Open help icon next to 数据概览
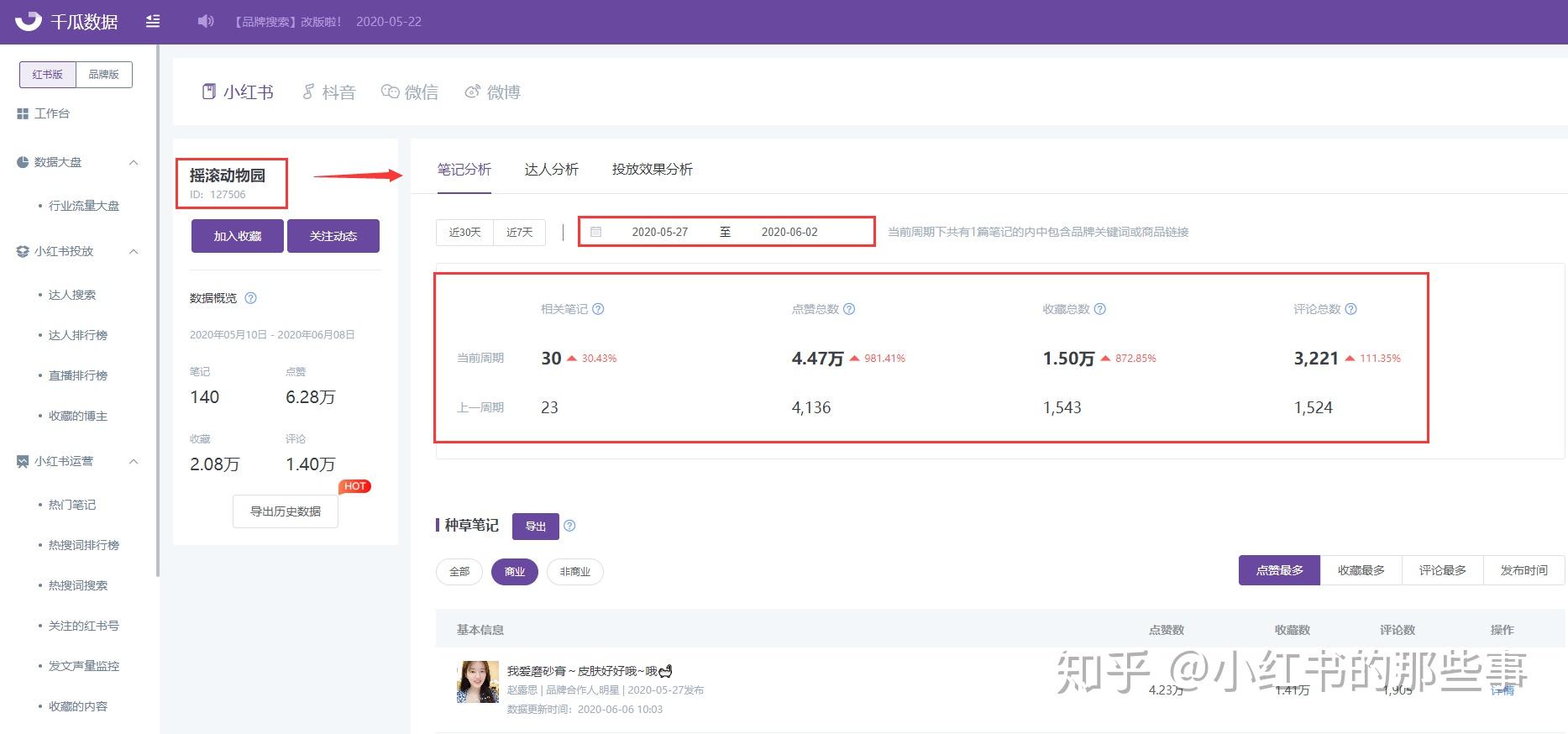1568x734 pixels. click(x=250, y=298)
